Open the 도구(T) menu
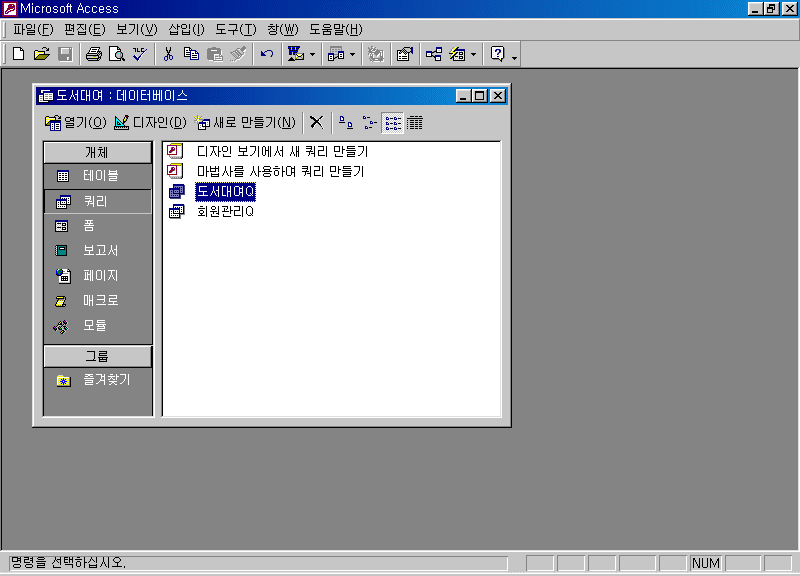 pos(236,30)
